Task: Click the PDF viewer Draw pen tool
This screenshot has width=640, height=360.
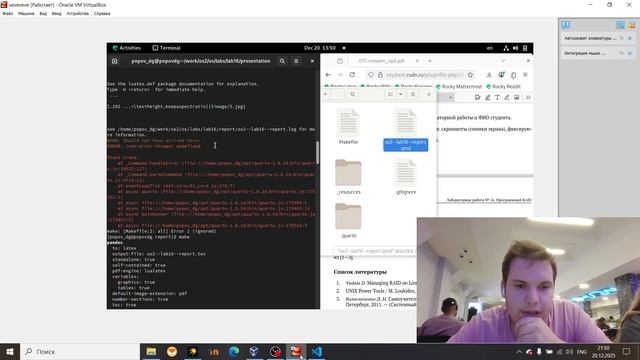Action: tap(507, 98)
